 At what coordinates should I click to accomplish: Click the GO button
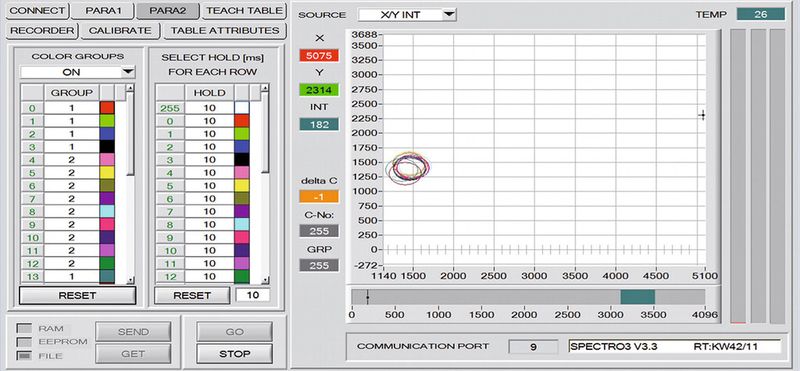pos(235,332)
